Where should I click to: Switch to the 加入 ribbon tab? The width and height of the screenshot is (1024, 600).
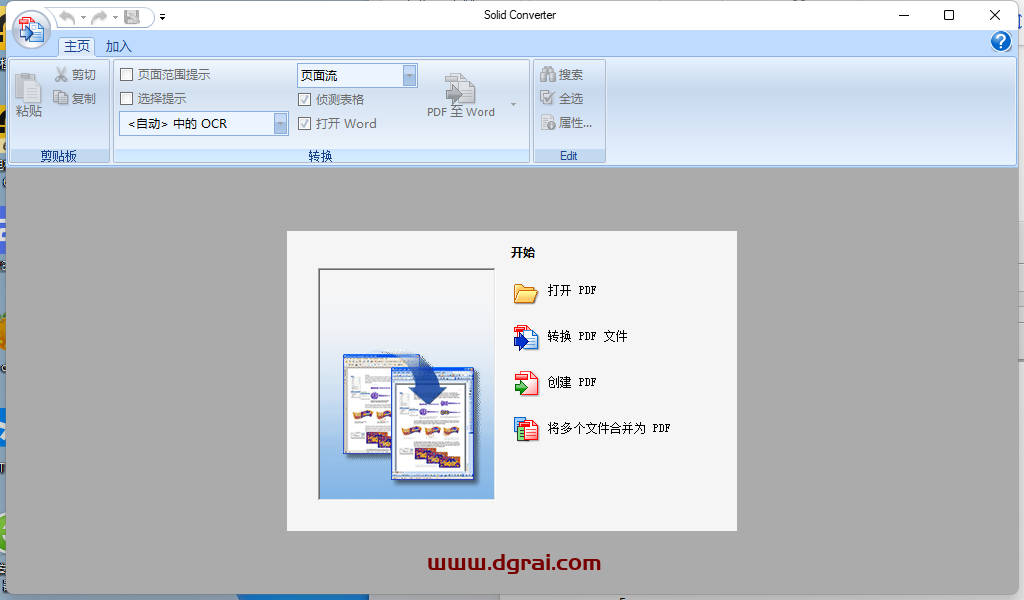(118, 46)
